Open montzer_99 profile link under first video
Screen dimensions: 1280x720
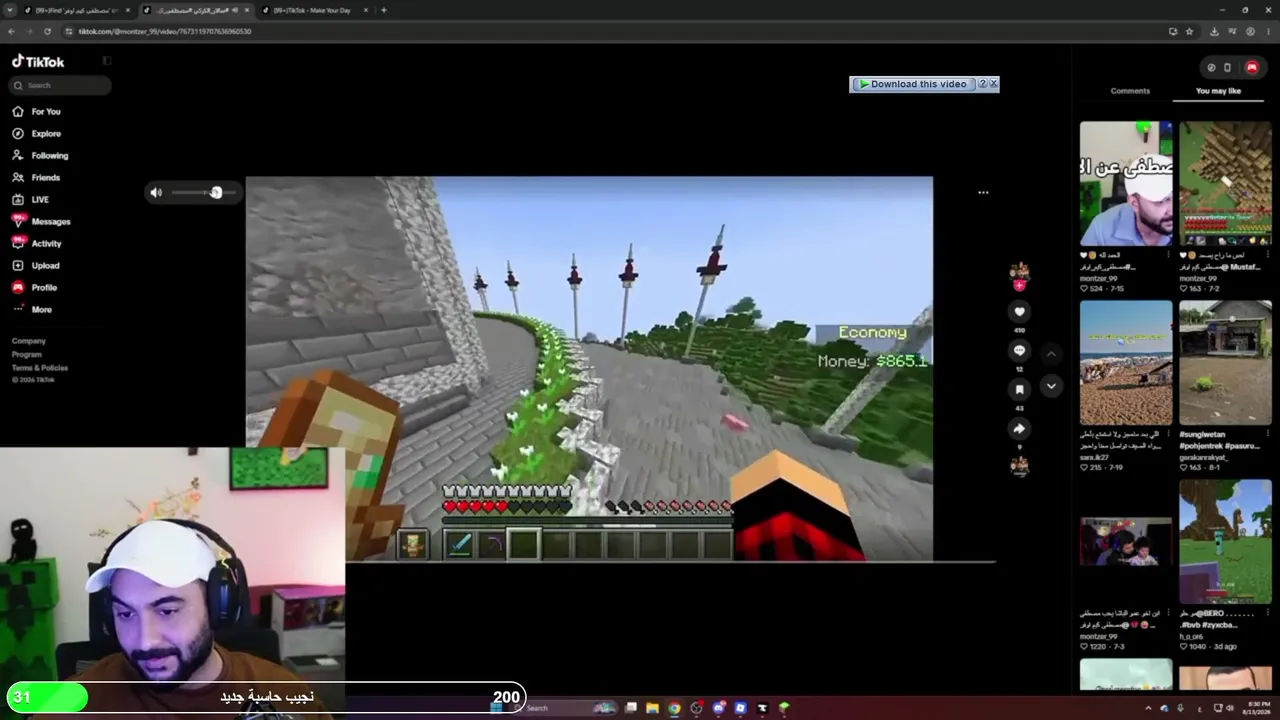tap(1099, 279)
